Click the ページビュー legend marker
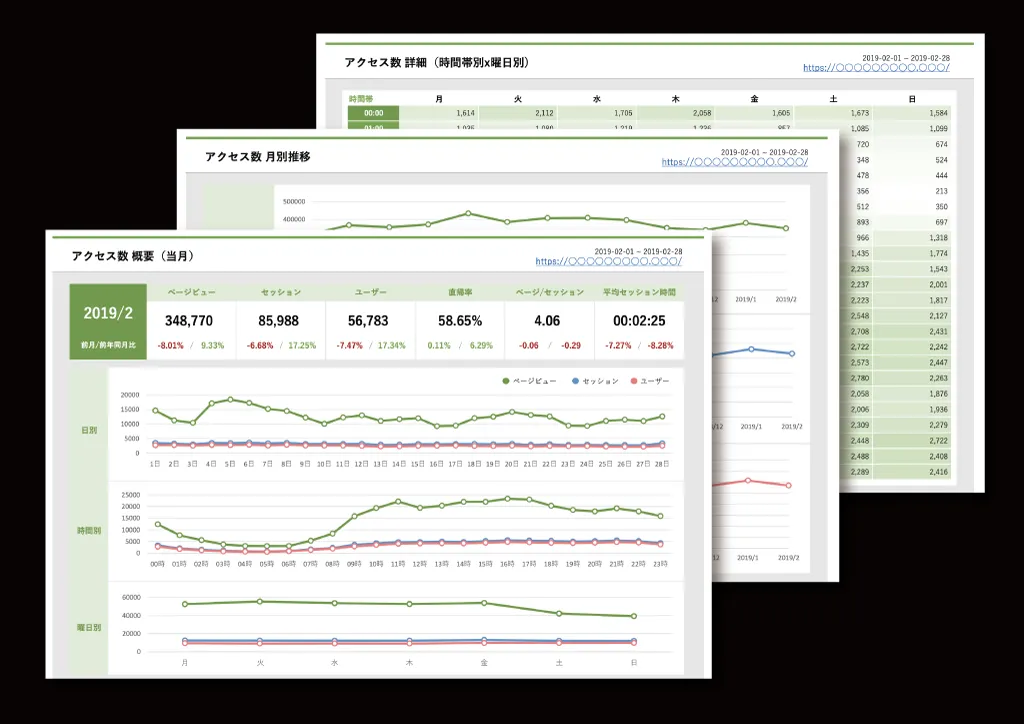The height and width of the screenshot is (724, 1024). pos(505,381)
